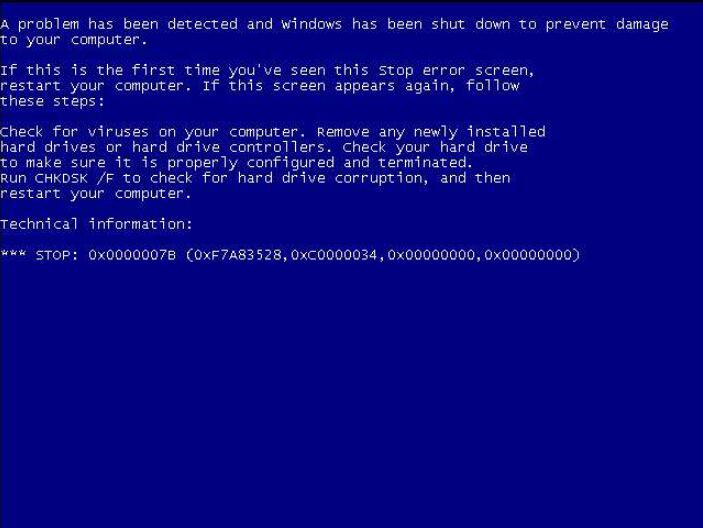Viewport: 703px width, 528px height.
Task: Click the words 'these steps:'
Action: 52,101
